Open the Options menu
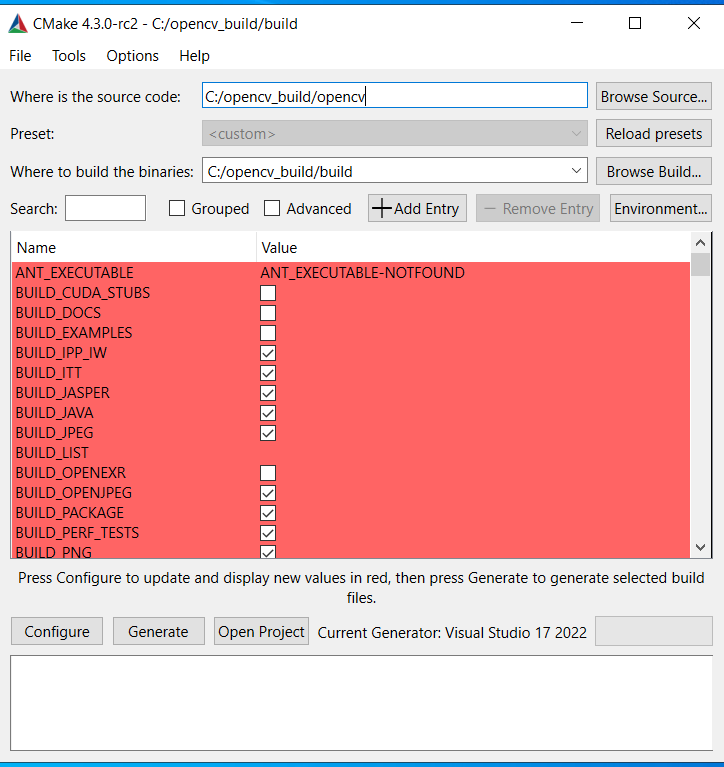 pos(132,56)
